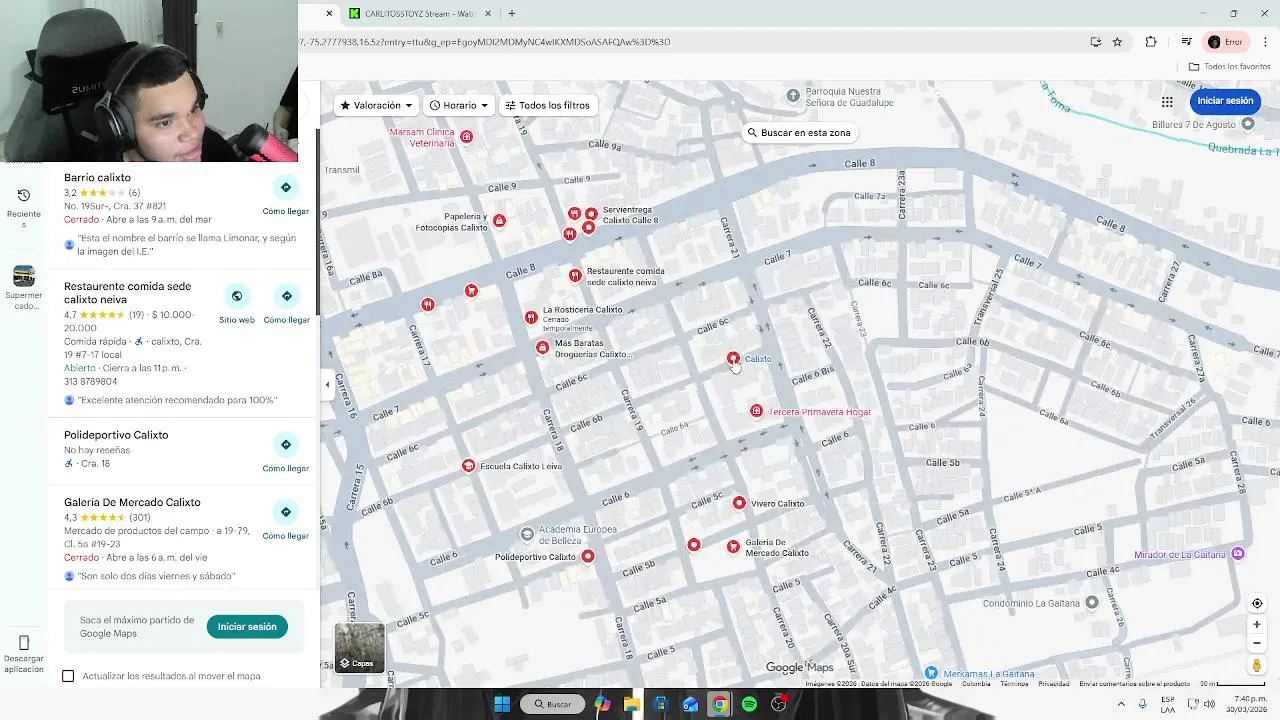The image size is (1280, 720).
Task: Select Parroquia Nuestra Señora de Guadalupe marker
Action: point(793,95)
